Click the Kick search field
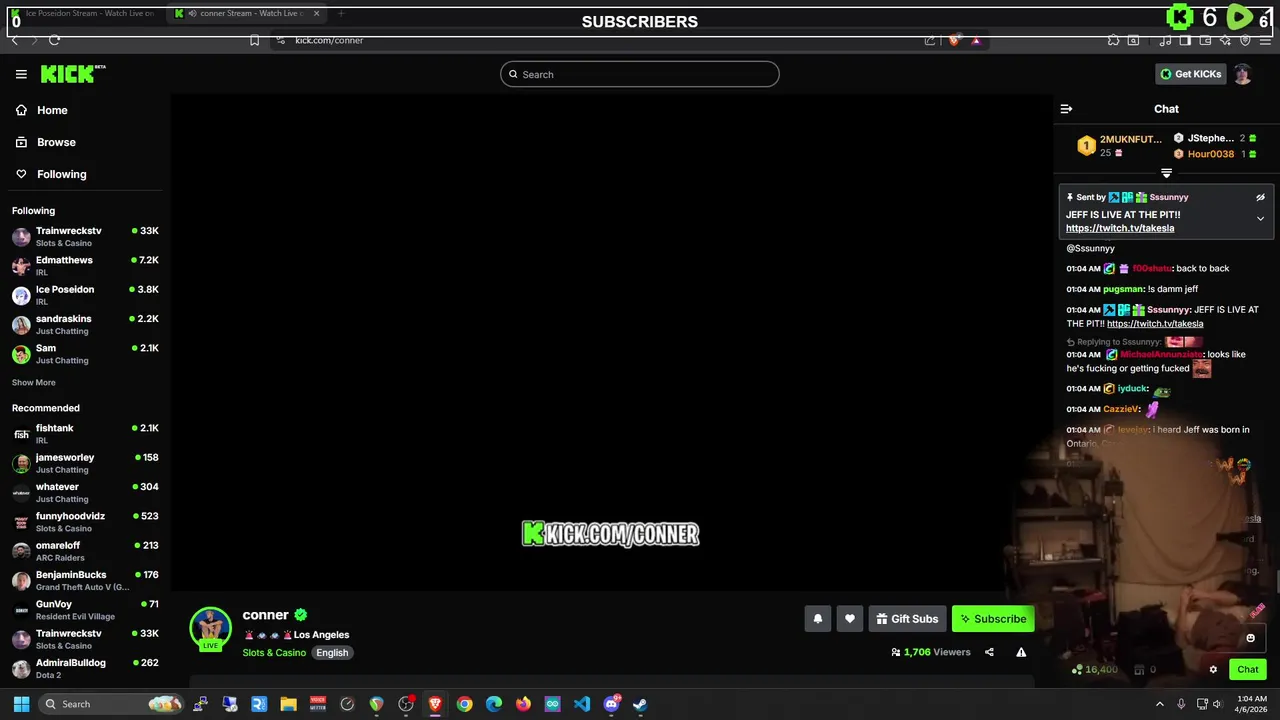The image size is (1280, 720). coord(640,74)
